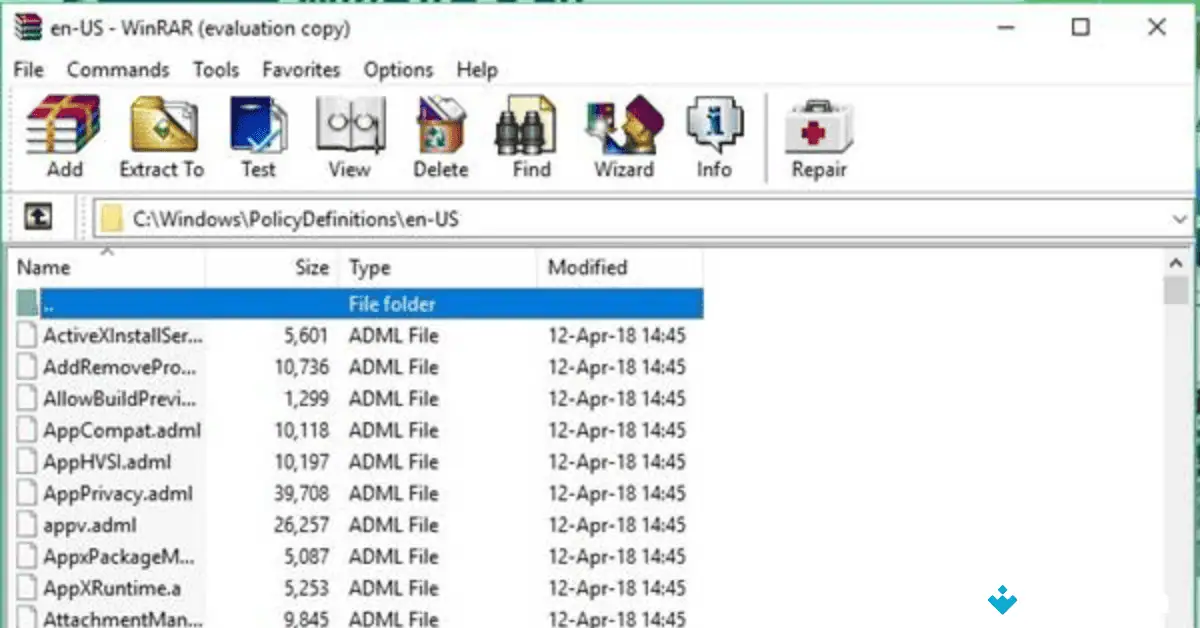The height and width of the screenshot is (628, 1200).
Task: Select the Extract To icon
Action: pyautogui.click(x=161, y=130)
